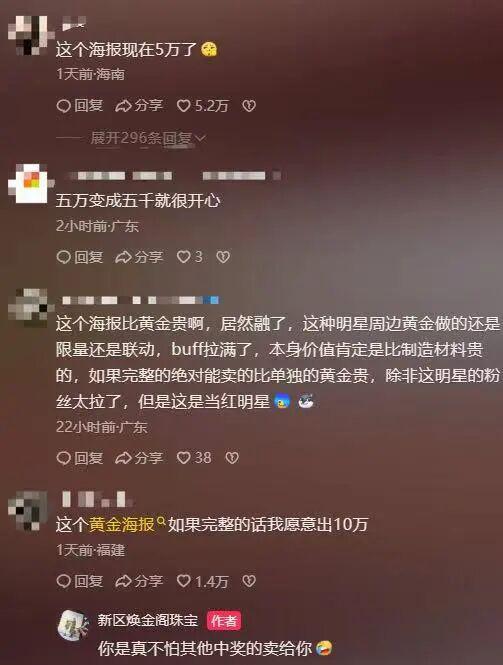Dislike the 2小时前 Guangdong comment
503x665 pixels.
[223, 257]
